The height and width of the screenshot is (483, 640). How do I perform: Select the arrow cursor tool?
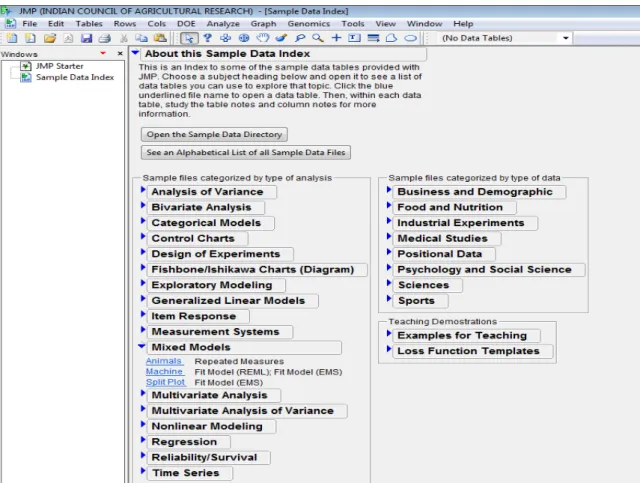[x=189, y=38]
